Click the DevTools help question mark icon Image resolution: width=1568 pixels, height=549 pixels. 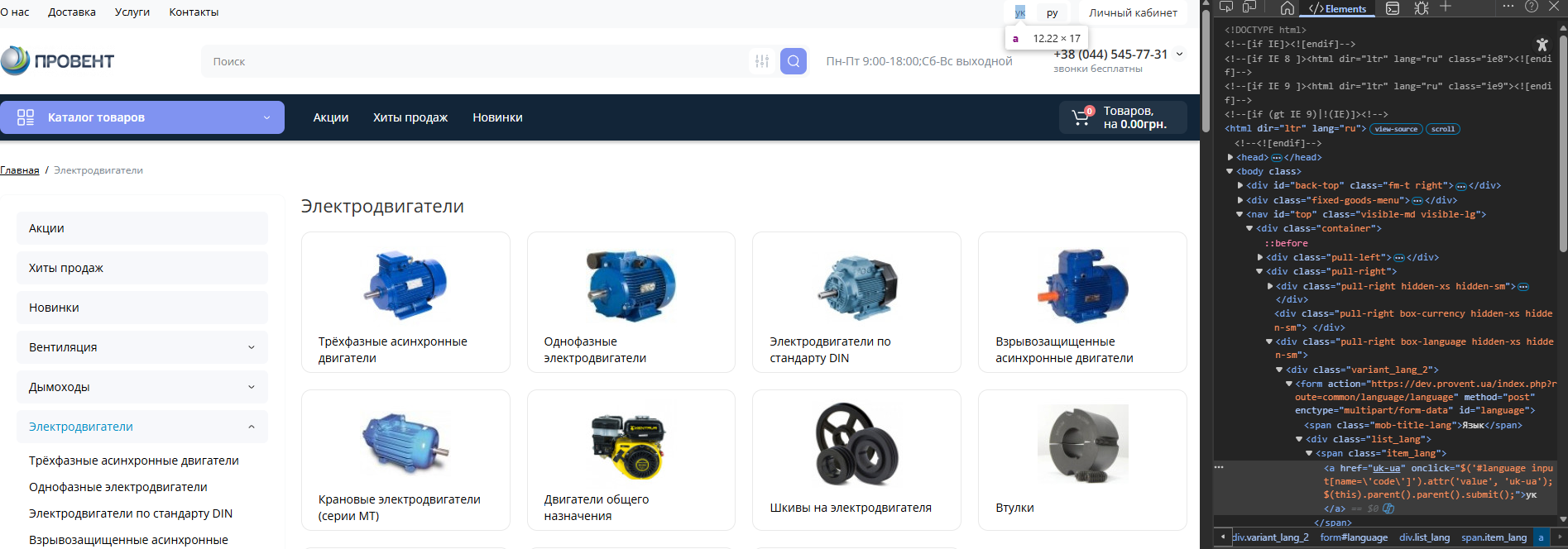click(x=1532, y=7)
